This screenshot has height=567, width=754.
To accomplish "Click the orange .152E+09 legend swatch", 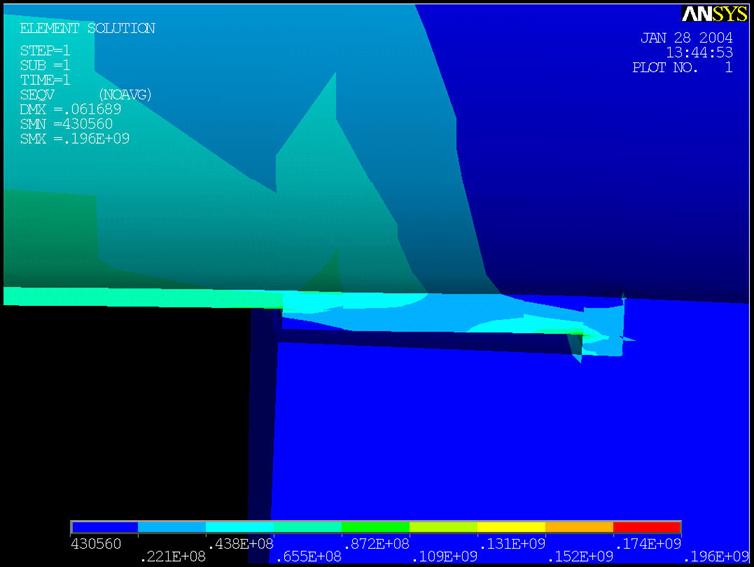I will [579, 528].
